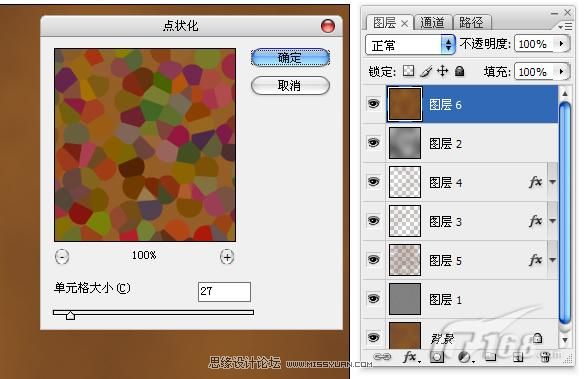The height and width of the screenshot is (379, 585).
Task: Open the add layer style fx menu
Action: [412, 357]
